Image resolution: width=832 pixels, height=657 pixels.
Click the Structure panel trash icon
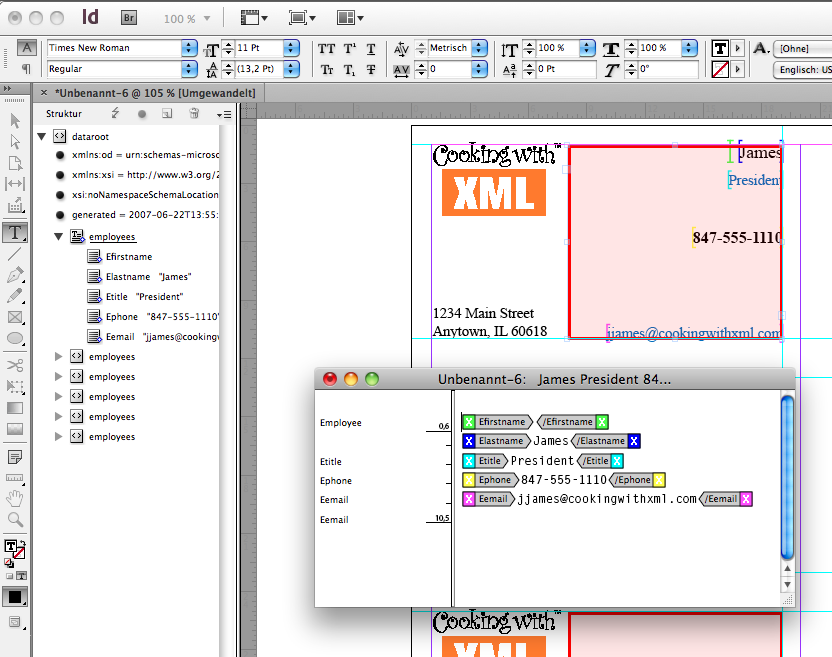194,114
